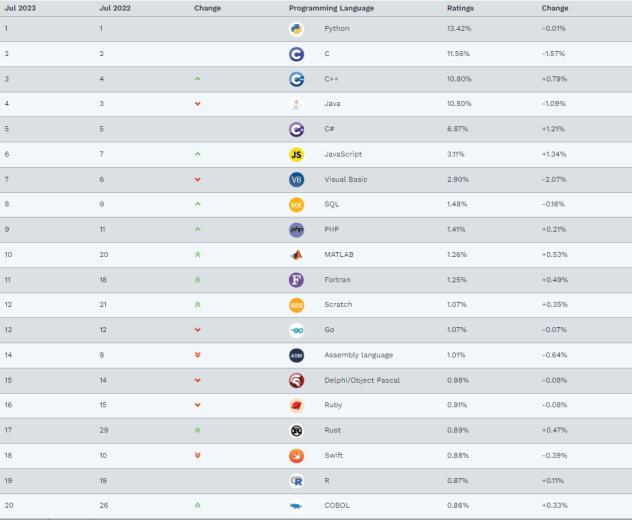This screenshot has height=520, width=632.
Task: Click the Java coffee cup icon
Action: pyautogui.click(x=296, y=104)
